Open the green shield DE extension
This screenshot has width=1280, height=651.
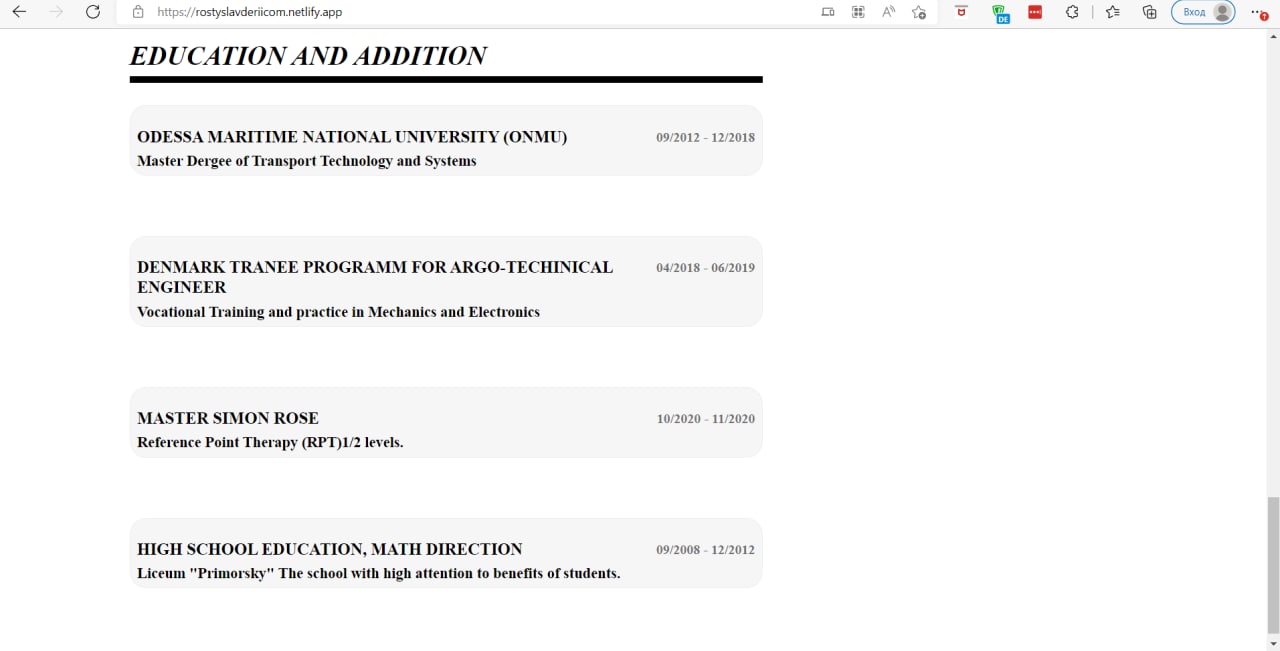click(x=999, y=13)
